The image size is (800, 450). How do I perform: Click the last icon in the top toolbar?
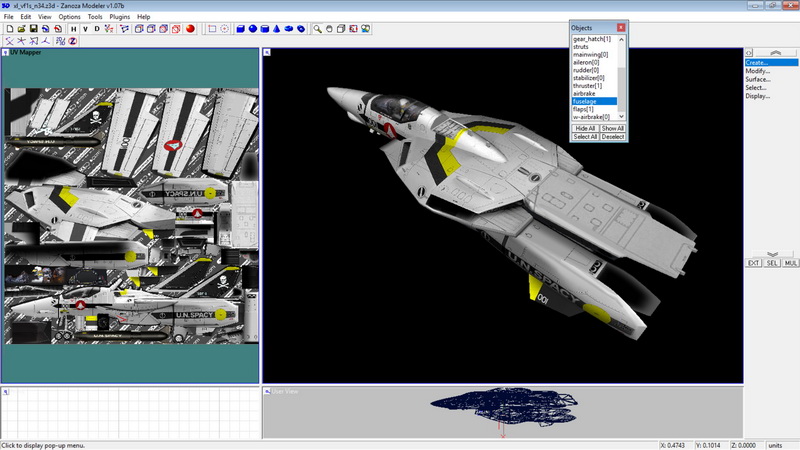coord(366,29)
